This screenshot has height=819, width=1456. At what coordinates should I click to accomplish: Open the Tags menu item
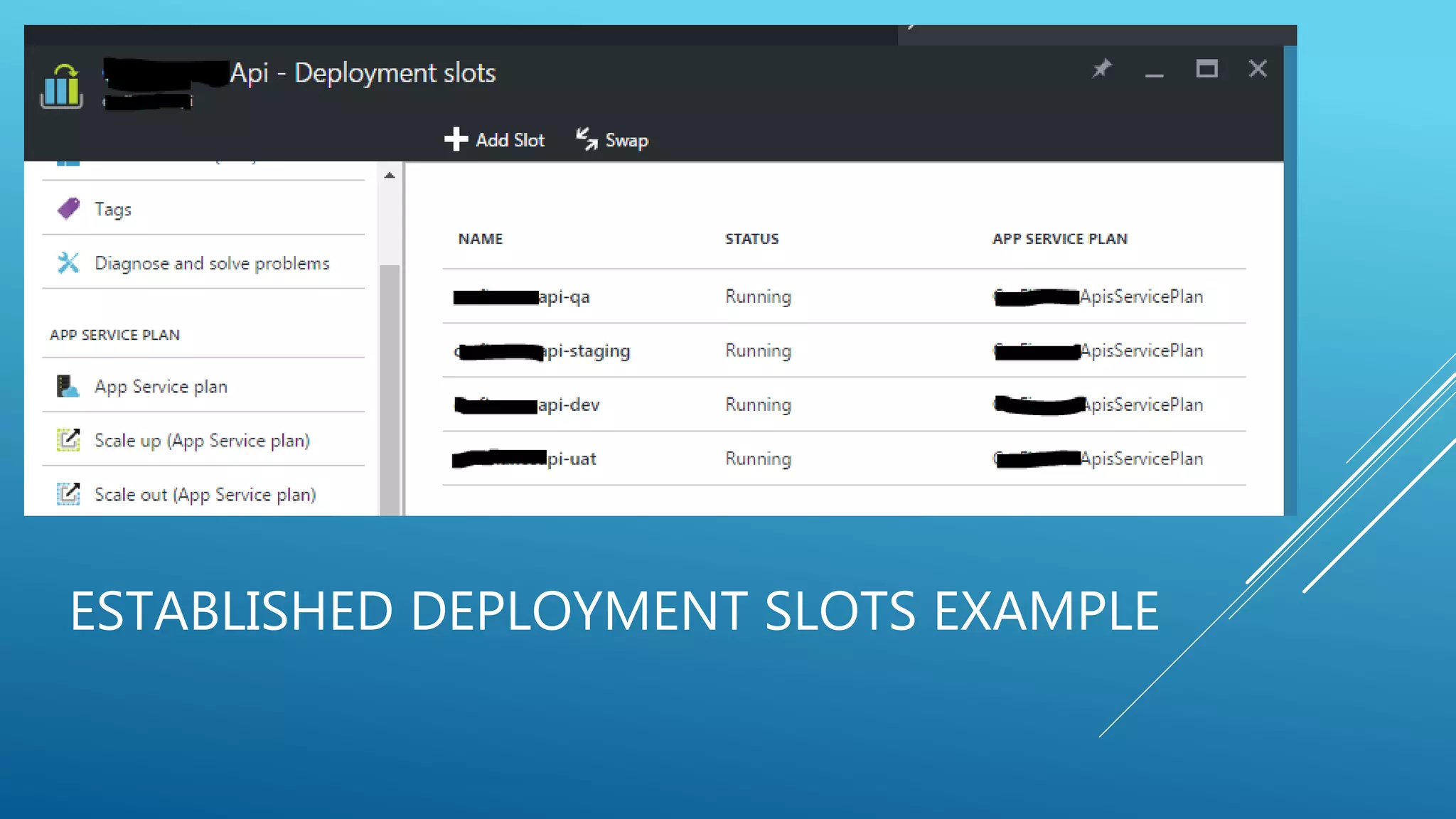coord(203,209)
